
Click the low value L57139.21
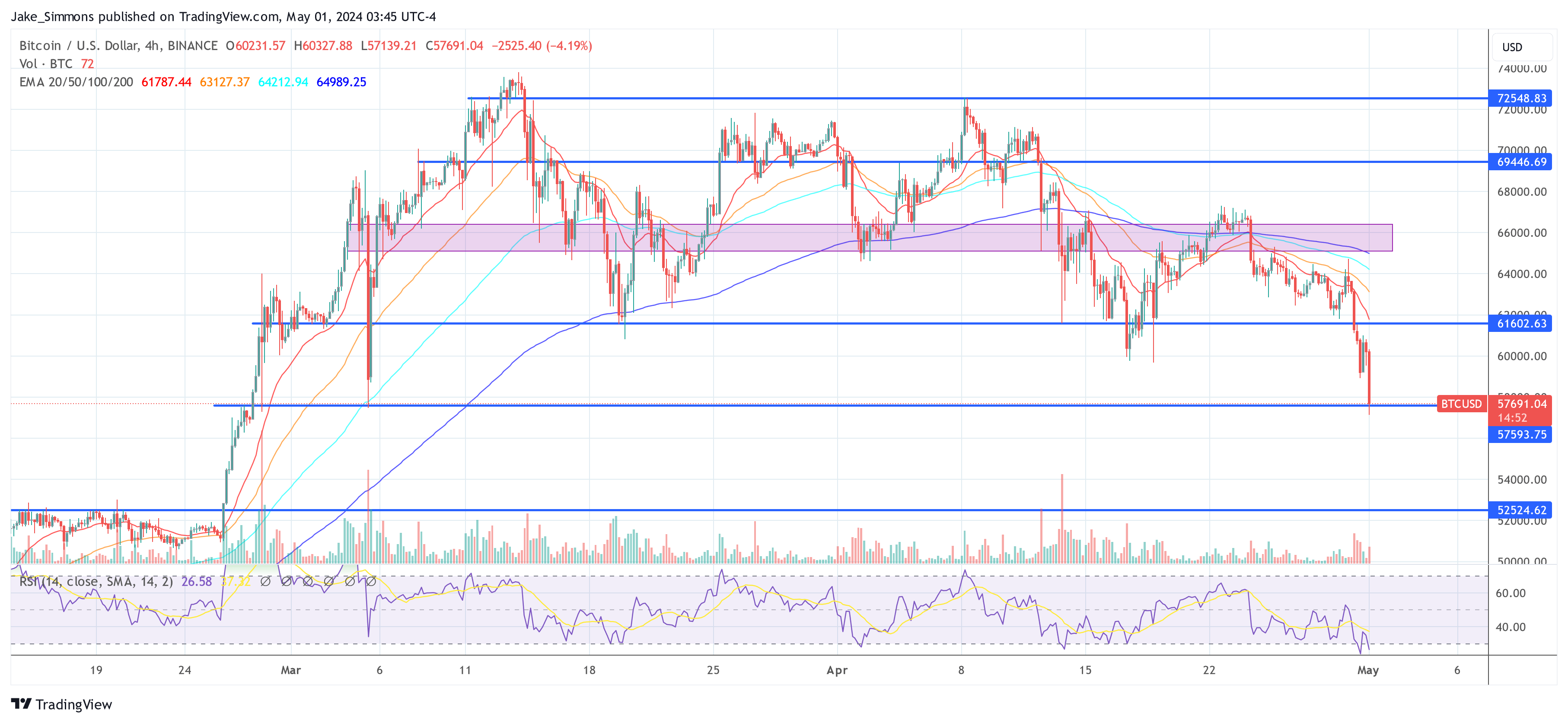click(389, 46)
